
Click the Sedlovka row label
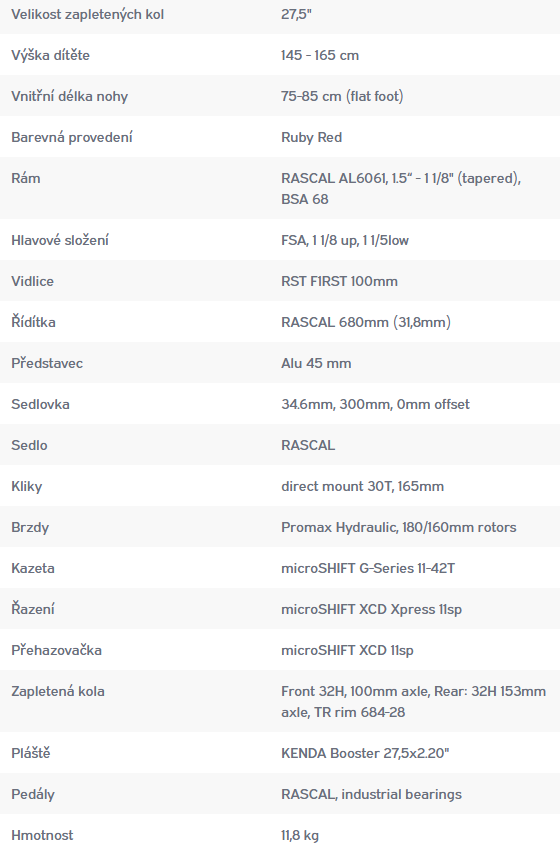40,404
